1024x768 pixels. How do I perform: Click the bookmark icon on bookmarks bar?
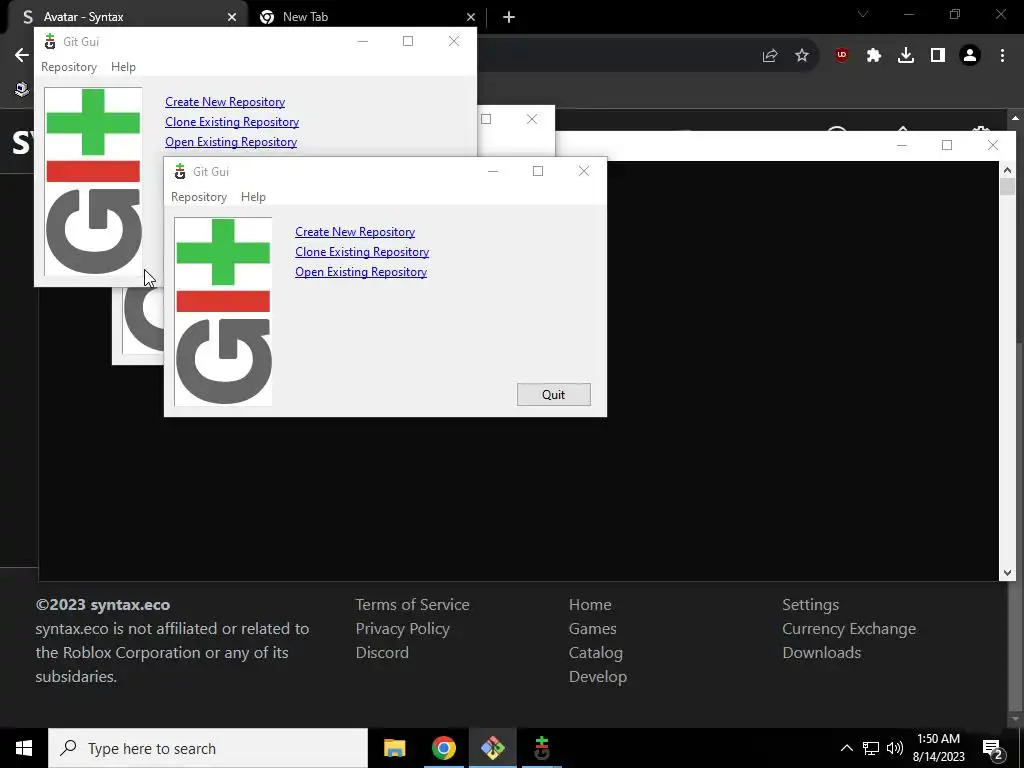[x=22, y=89]
